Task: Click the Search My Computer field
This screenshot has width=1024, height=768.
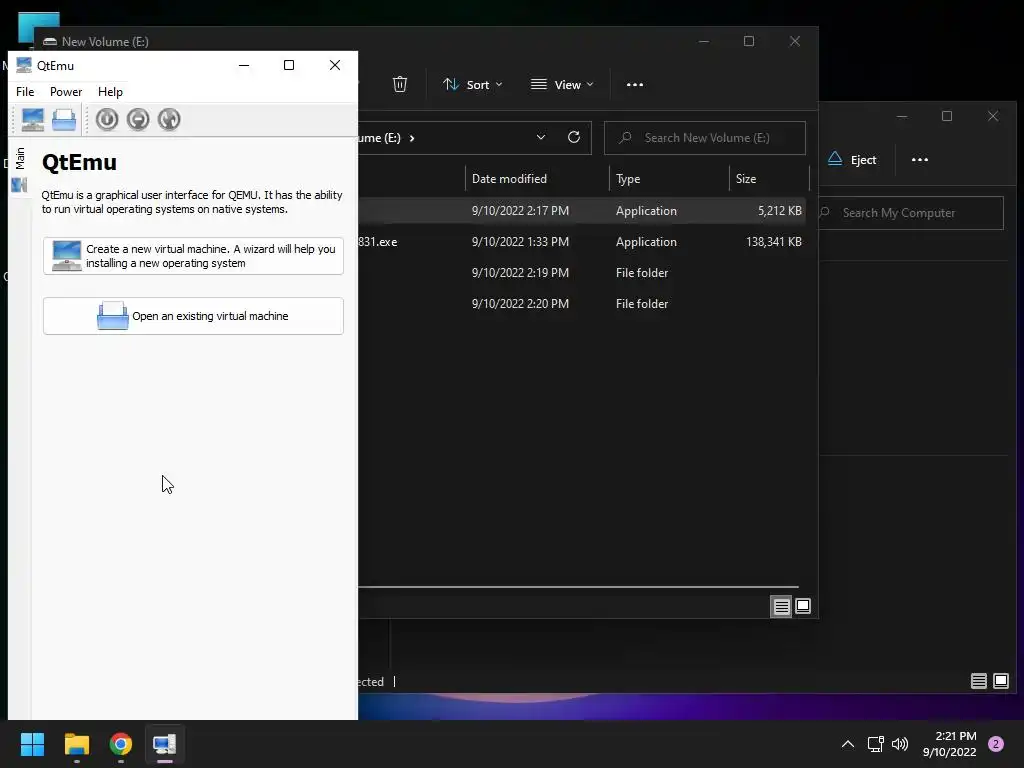Action: 911,213
